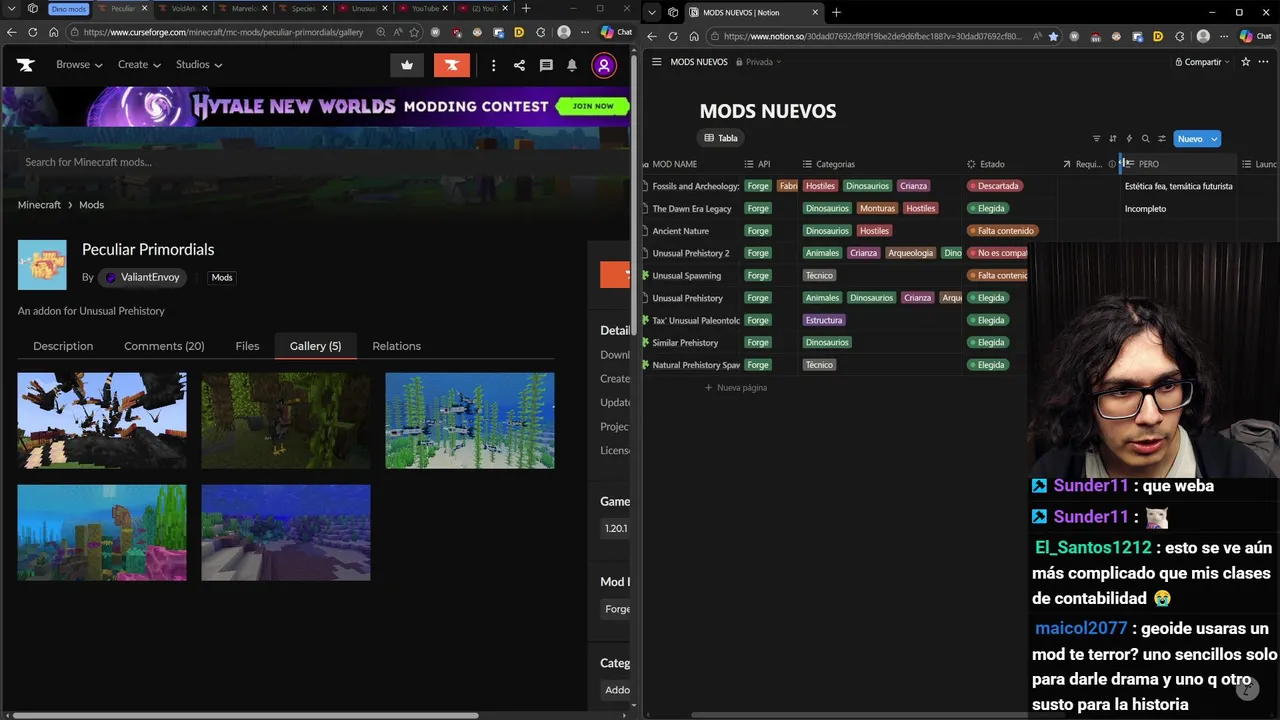Switch to the Description tab
The image size is (1280, 720).
click(63, 346)
